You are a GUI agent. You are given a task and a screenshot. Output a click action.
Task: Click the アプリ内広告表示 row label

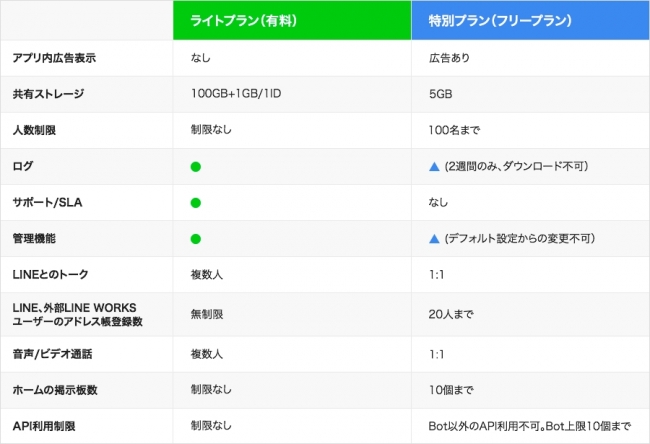[x=54, y=58]
